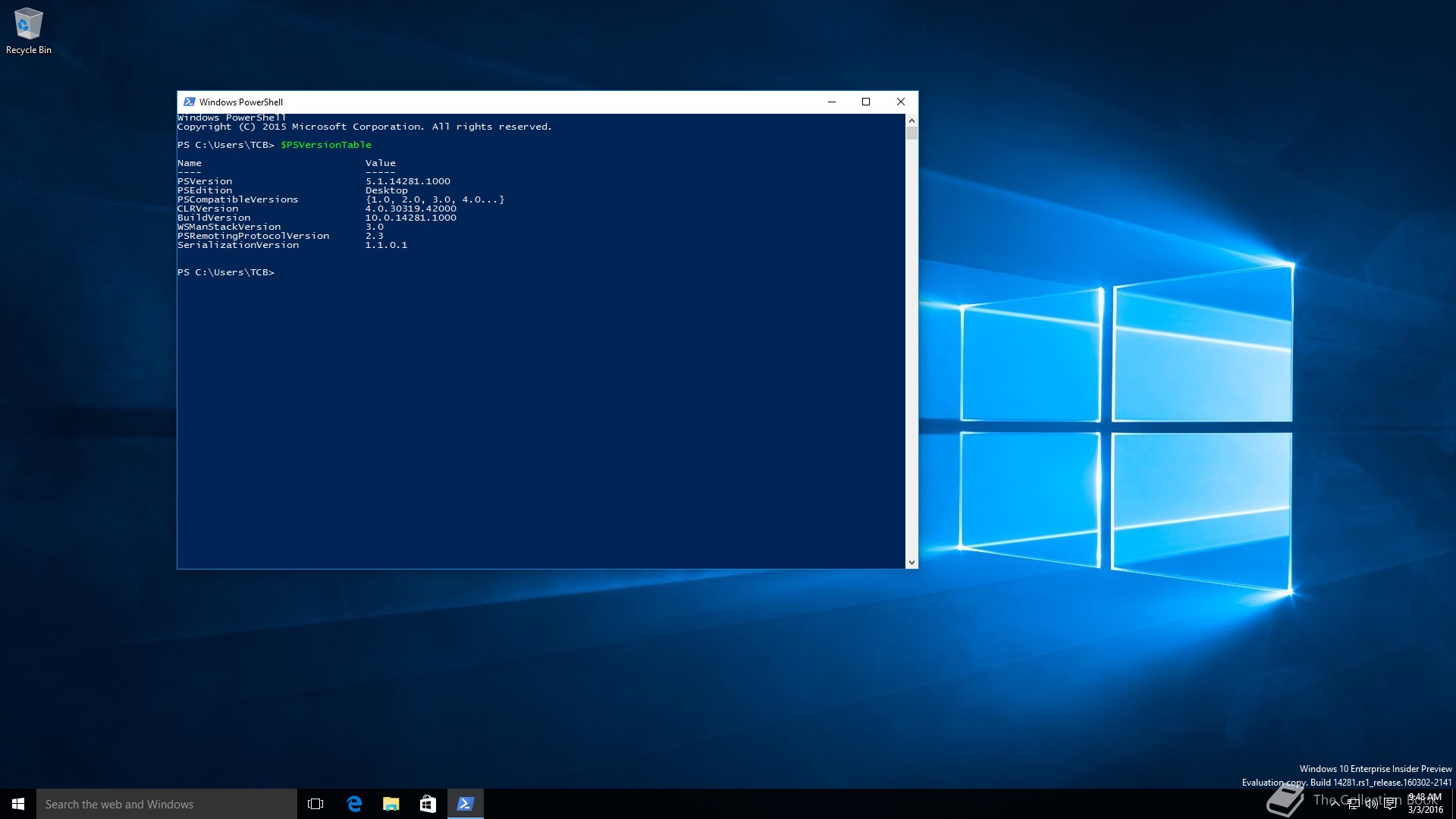Focus the Search the web and Windows box
The height and width of the screenshot is (819, 1456).
(x=167, y=804)
